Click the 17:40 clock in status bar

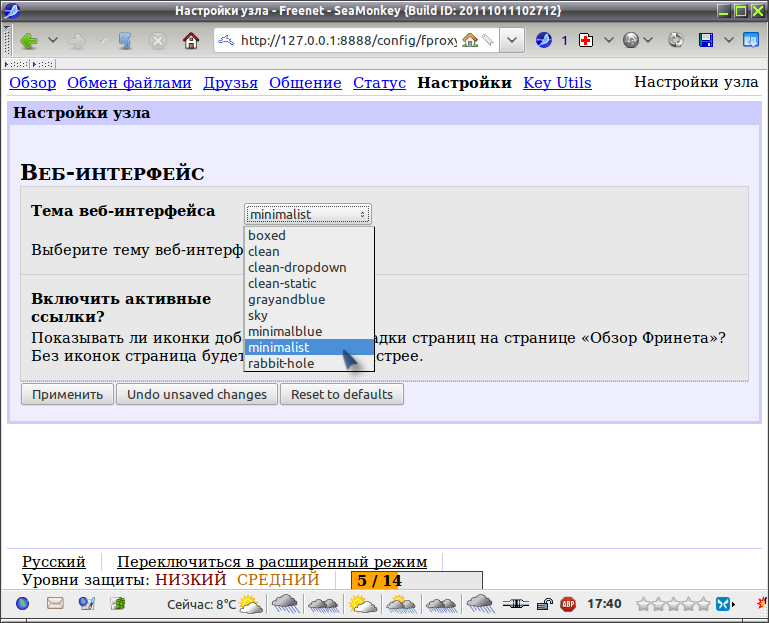coord(604,604)
